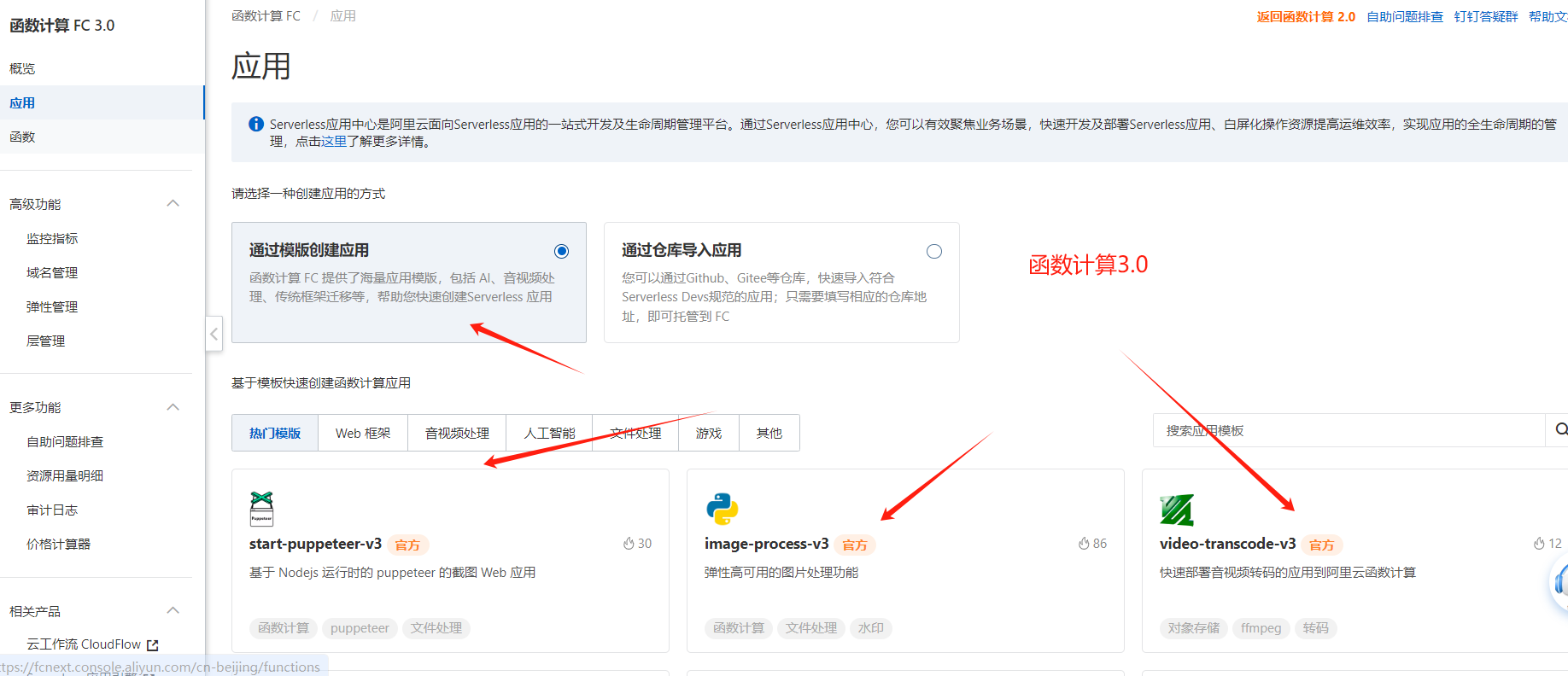Click the 函数计算 tag on image-process-v3
The width and height of the screenshot is (1568, 676).
coord(739,628)
